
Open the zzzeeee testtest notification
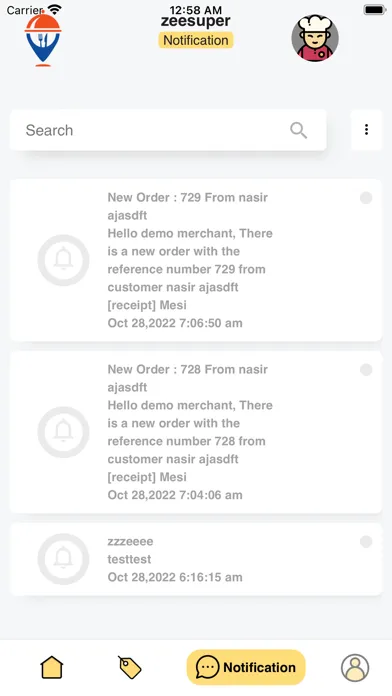196,559
